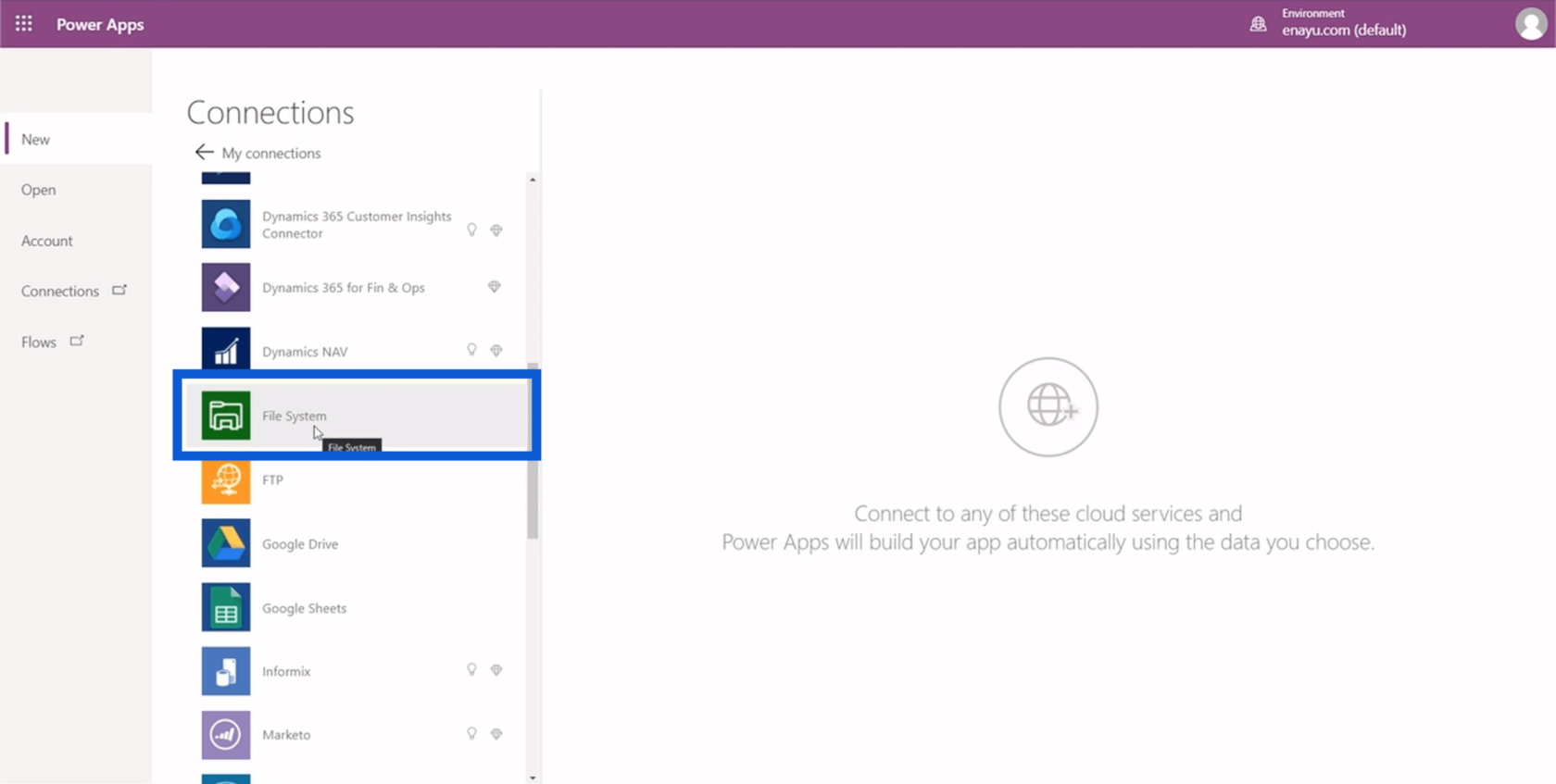Click the lightbulb icon beside Marketo
The width and height of the screenshot is (1556, 784).
tap(471, 733)
